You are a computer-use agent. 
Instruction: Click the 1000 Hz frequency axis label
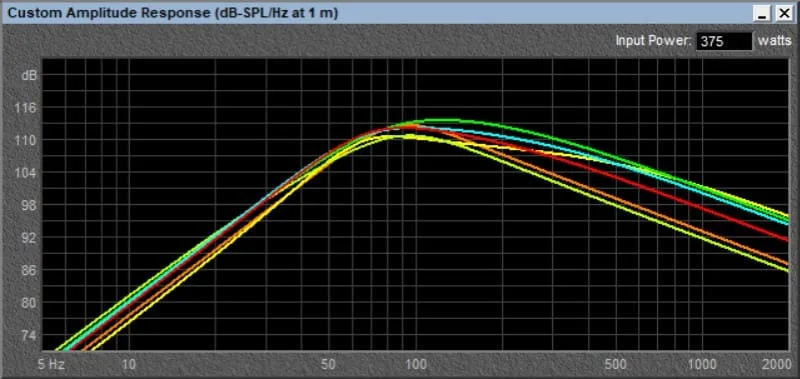pyautogui.click(x=703, y=365)
